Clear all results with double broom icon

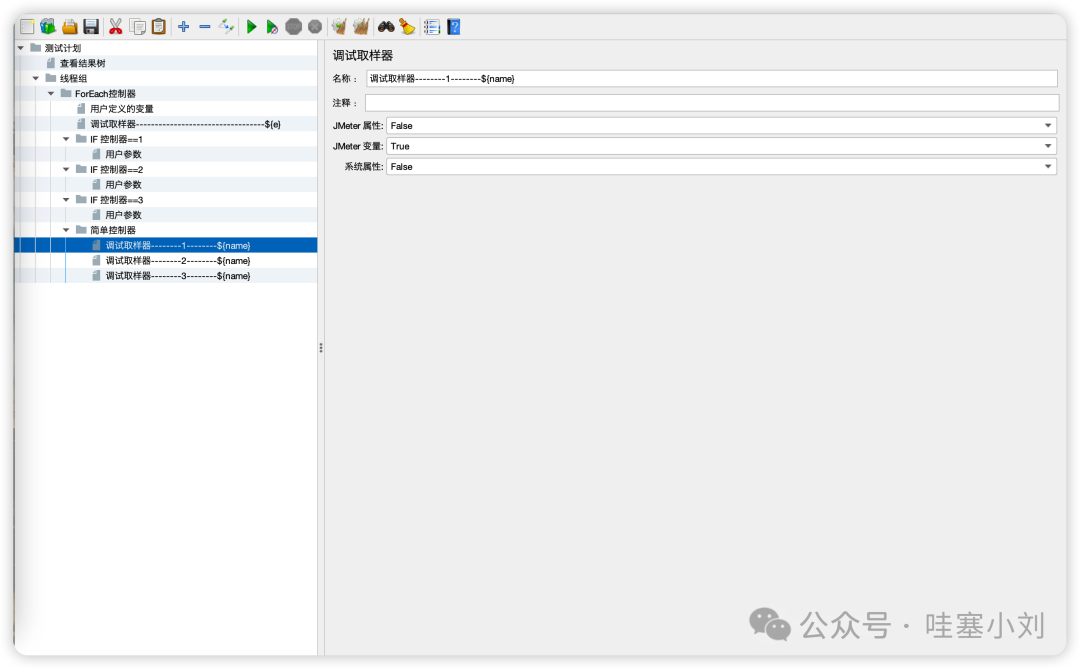pos(361,27)
